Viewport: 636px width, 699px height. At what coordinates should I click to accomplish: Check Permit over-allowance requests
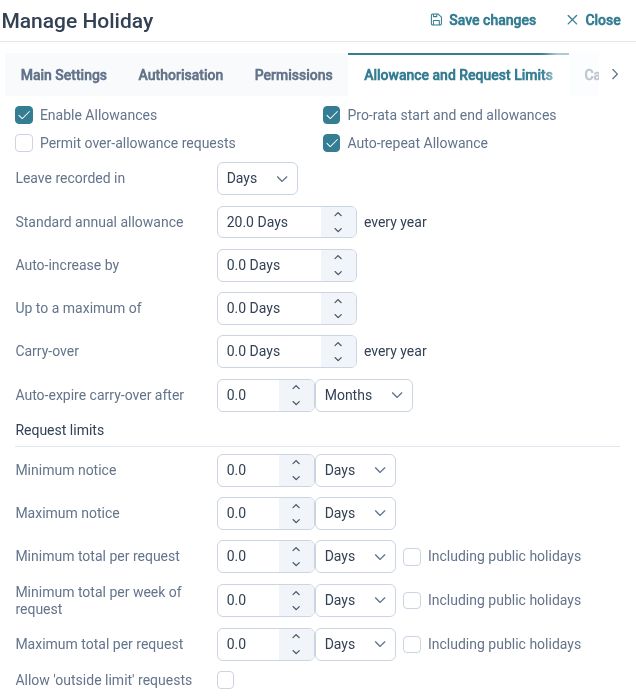(24, 143)
